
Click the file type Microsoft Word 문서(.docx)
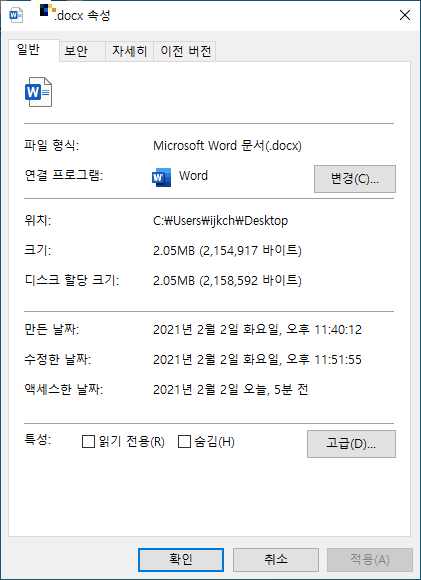coord(227,146)
